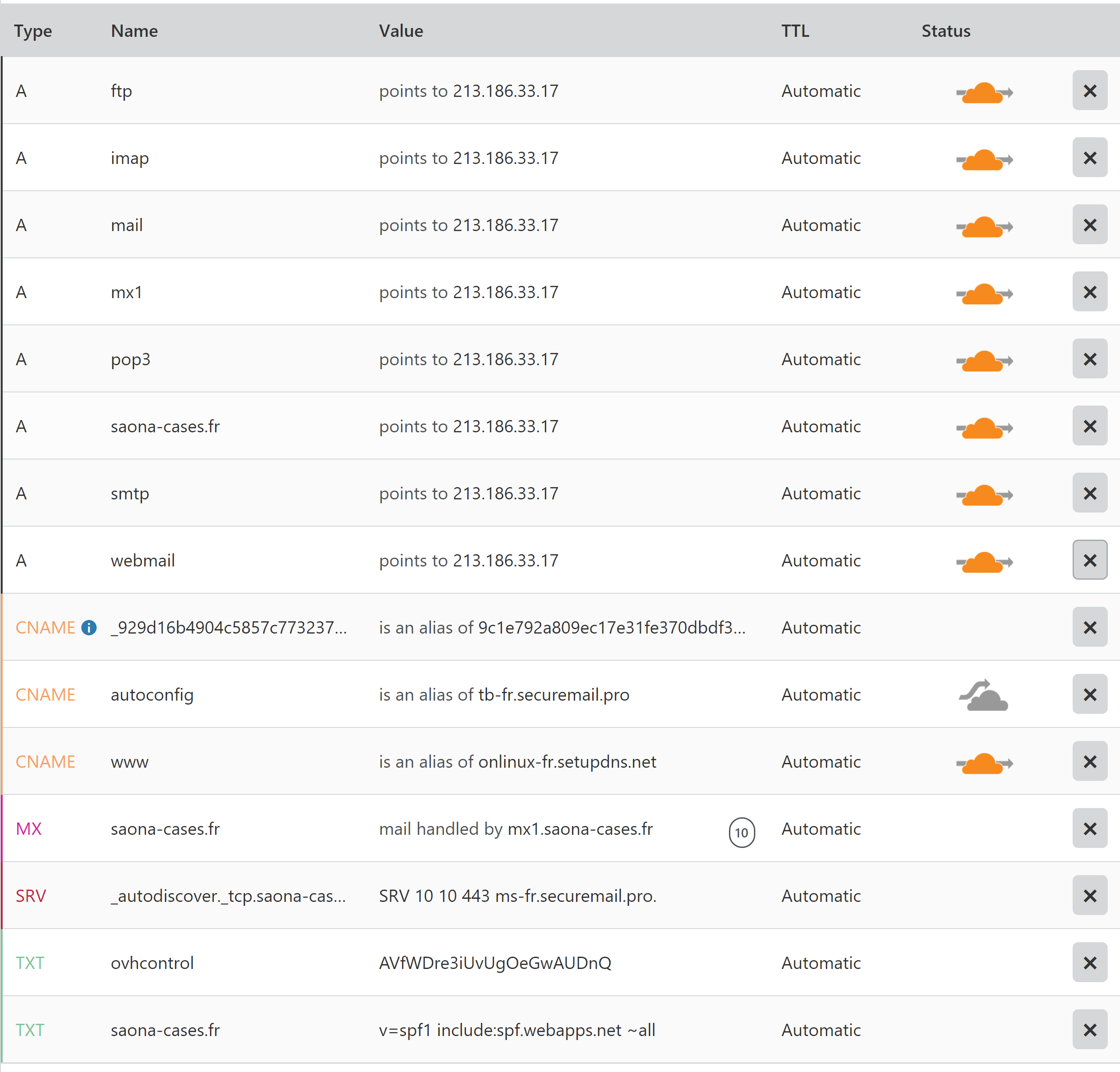The width and height of the screenshot is (1120, 1072).
Task: Edit TTL Automatic for smtp record
Action: tap(821, 493)
